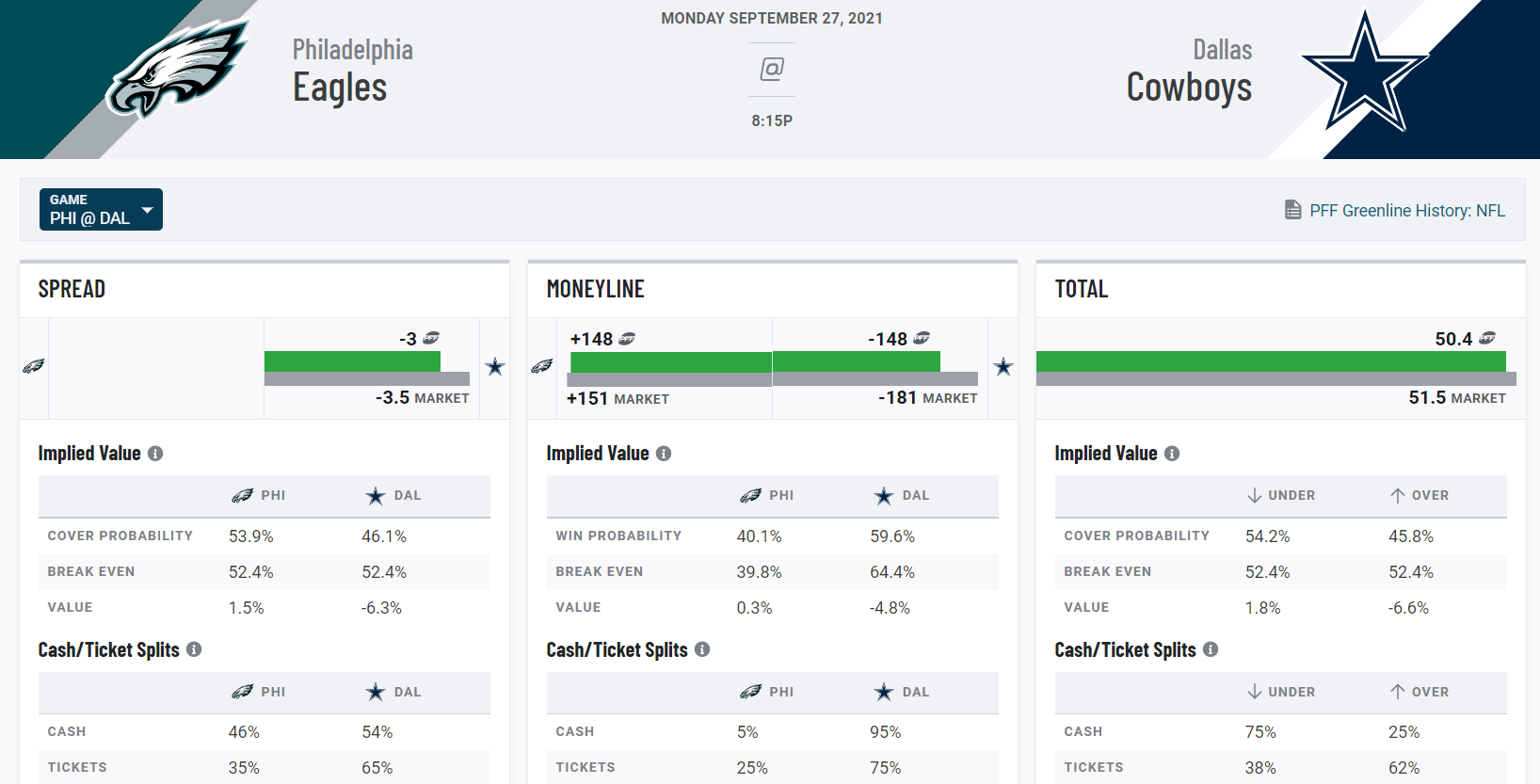Click Eagles icon left of Spread bar
1540x784 pixels.
pos(34,366)
